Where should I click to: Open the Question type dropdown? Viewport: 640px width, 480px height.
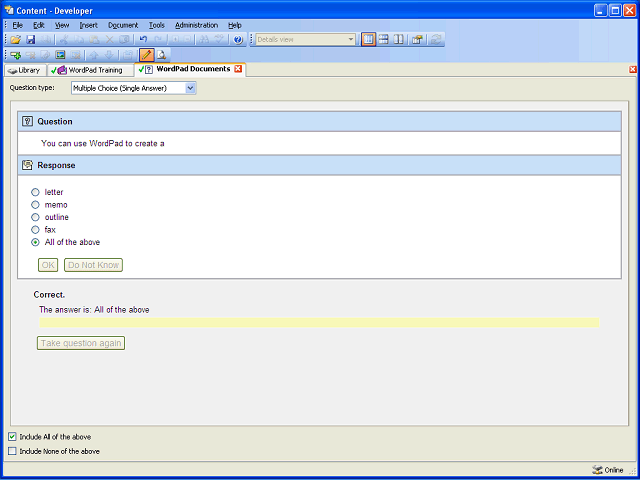tap(190, 88)
